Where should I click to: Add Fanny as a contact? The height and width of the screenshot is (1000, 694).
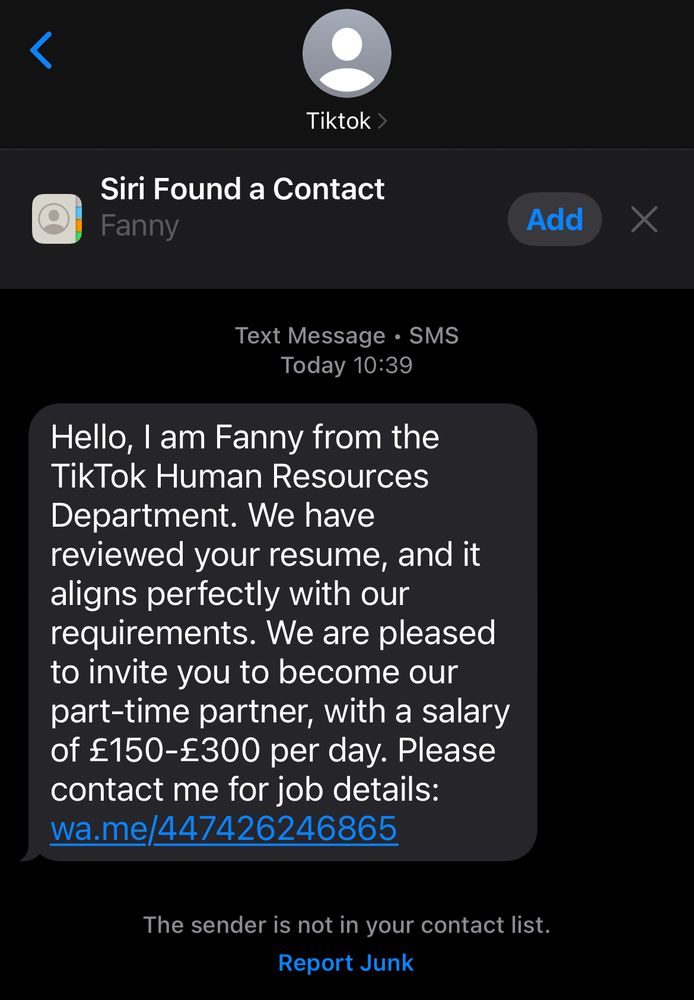click(x=554, y=219)
